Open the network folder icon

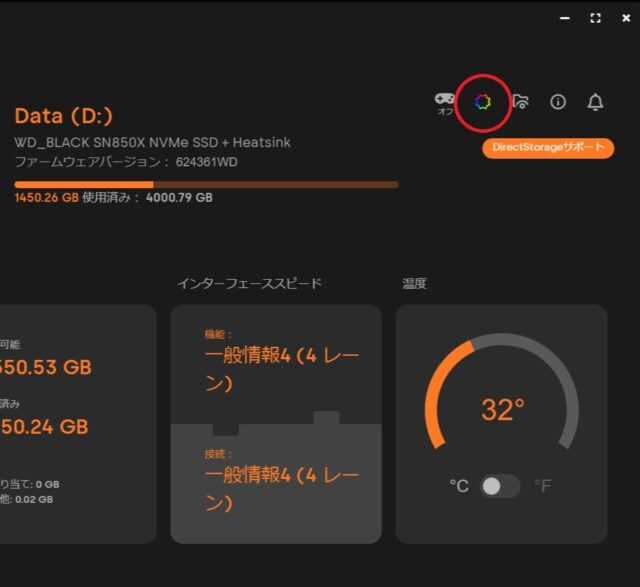[521, 102]
